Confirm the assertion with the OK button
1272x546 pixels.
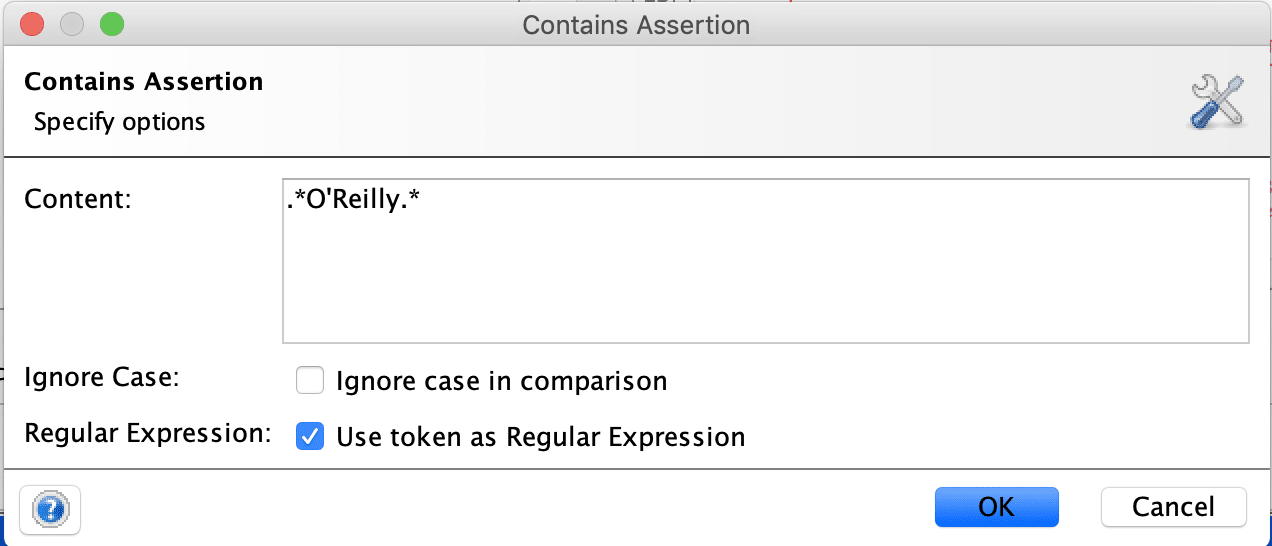(x=996, y=507)
